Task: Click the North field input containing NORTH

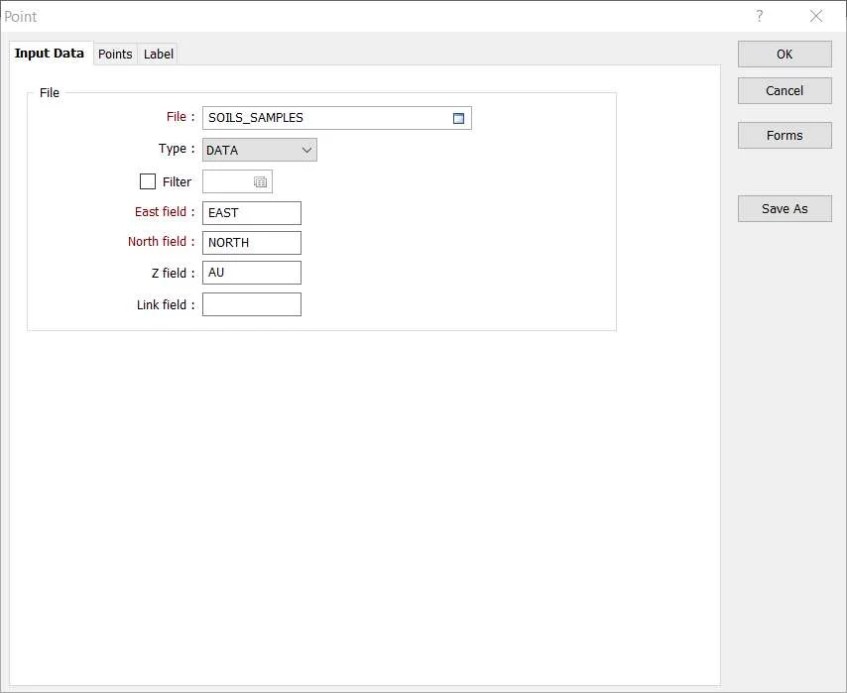Action: point(252,243)
